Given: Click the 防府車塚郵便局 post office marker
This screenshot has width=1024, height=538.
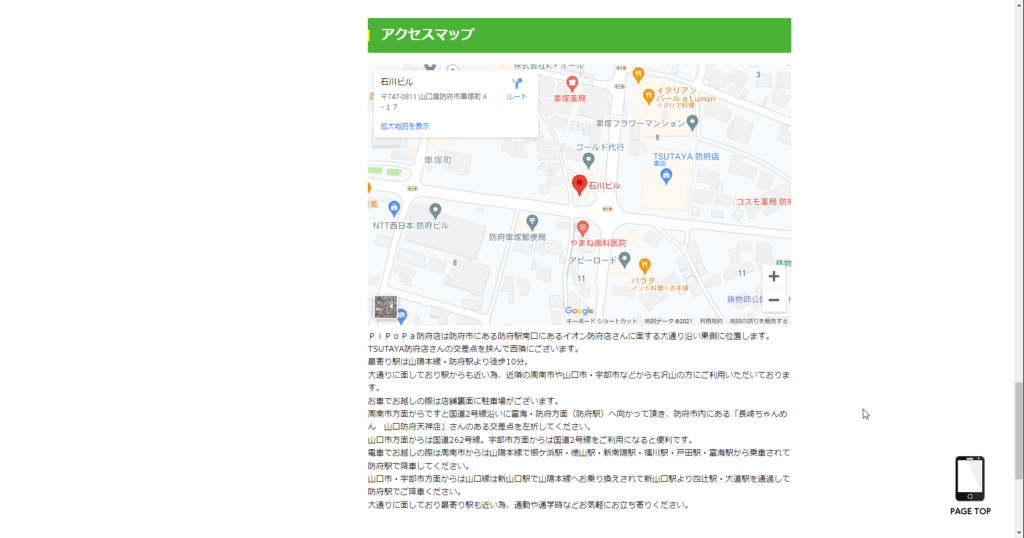Looking at the screenshot, I should pyautogui.click(x=532, y=222).
